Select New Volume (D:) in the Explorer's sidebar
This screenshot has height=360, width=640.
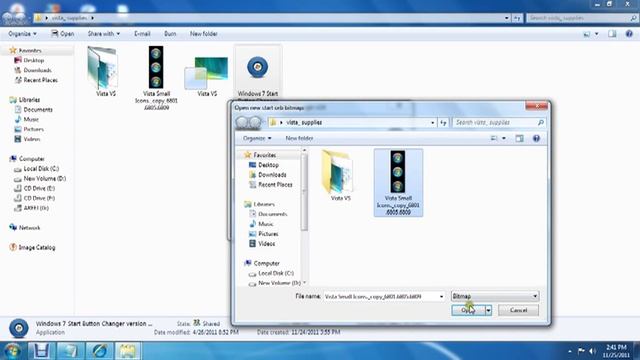click(x=44, y=178)
